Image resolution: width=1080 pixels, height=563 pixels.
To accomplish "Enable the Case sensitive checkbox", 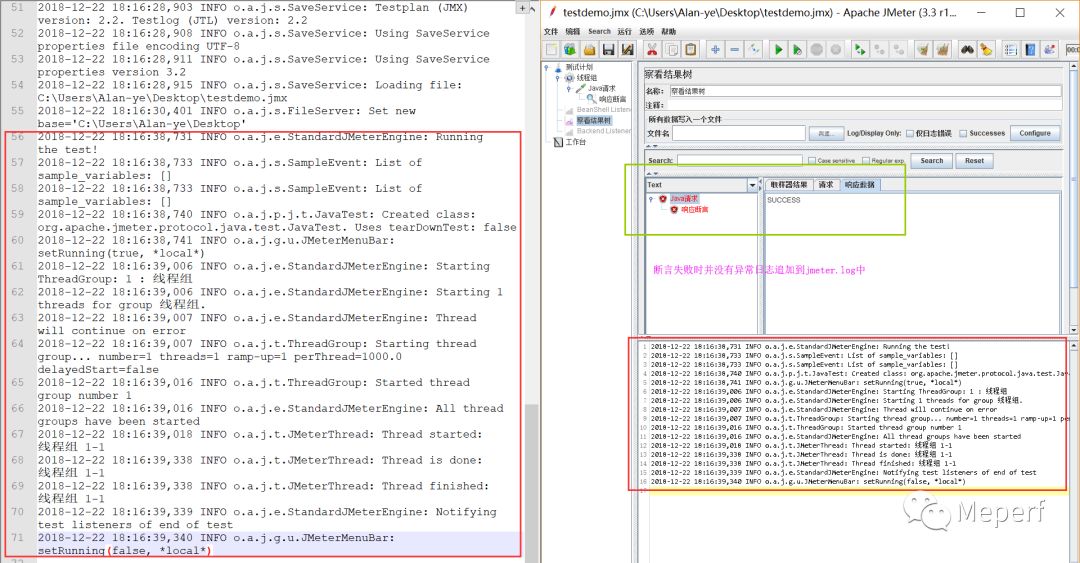I will (811, 161).
